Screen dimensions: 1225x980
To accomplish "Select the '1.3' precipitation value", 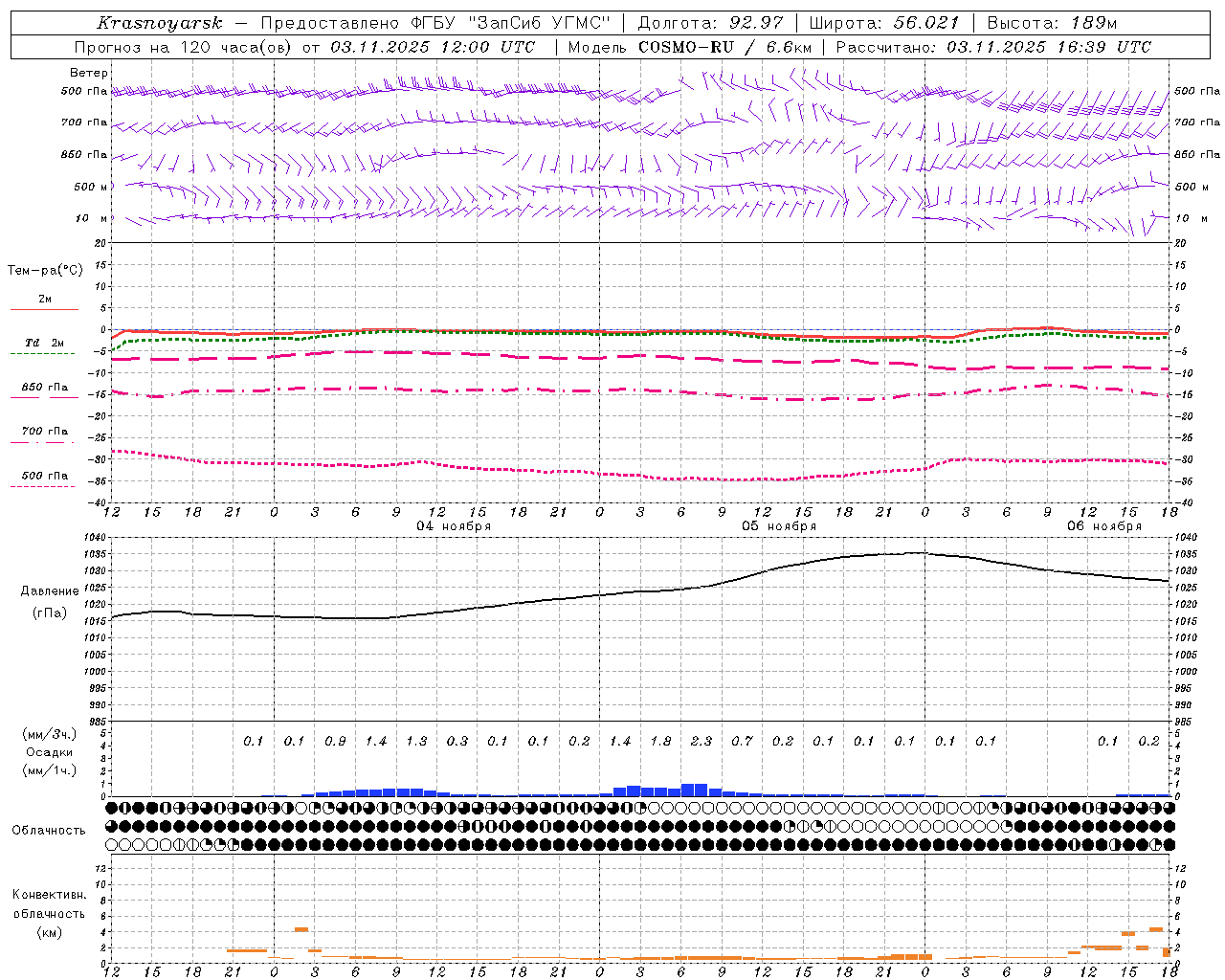I will pyautogui.click(x=416, y=741).
